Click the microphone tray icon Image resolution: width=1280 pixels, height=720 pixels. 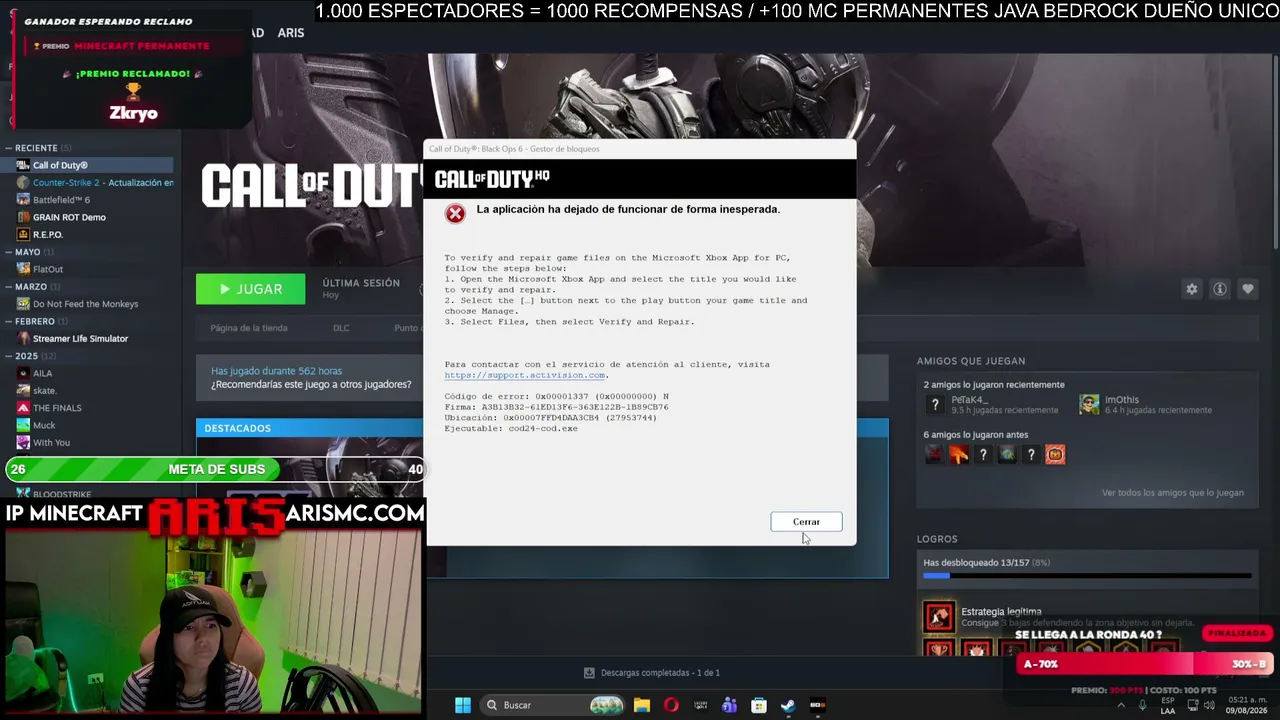pos(1143,705)
